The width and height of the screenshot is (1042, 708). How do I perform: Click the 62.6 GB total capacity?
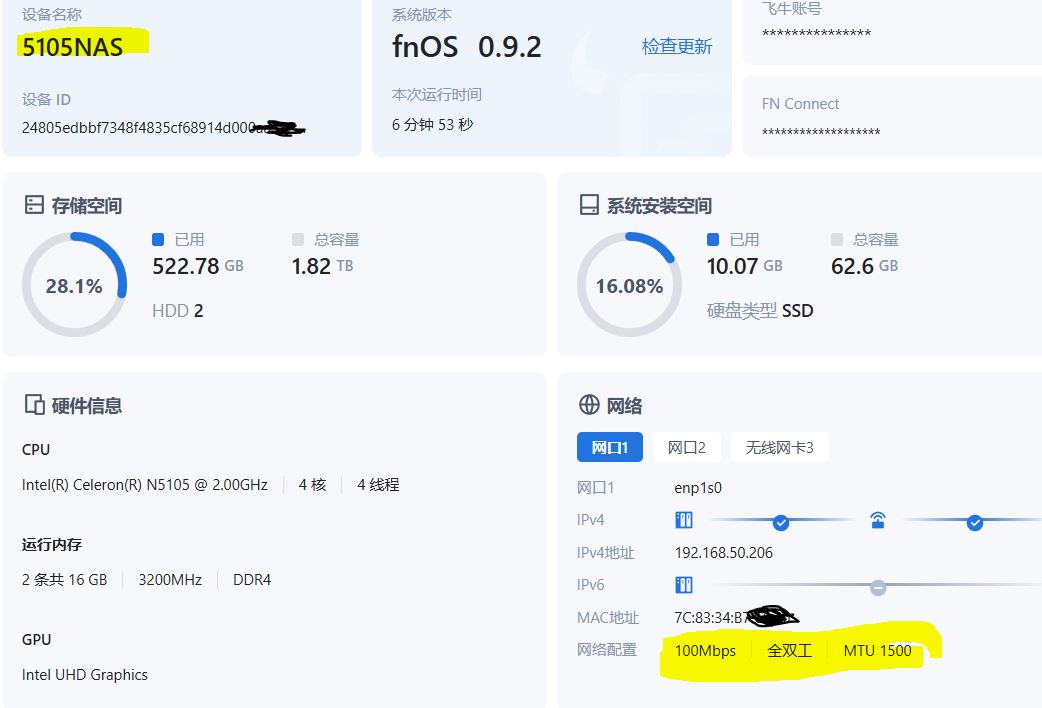[864, 266]
